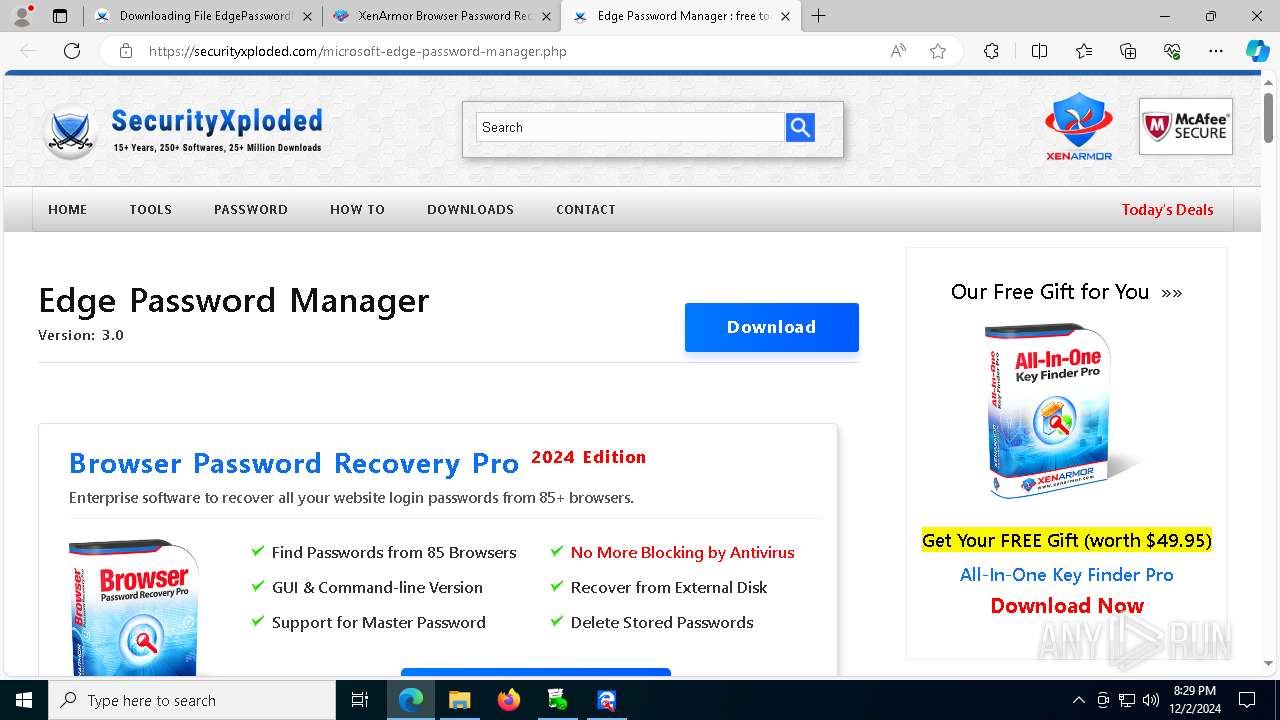The image size is (1280, 720).
Task: Open the DOWNLOADS navigation menu item
Action: pos(470,209)
